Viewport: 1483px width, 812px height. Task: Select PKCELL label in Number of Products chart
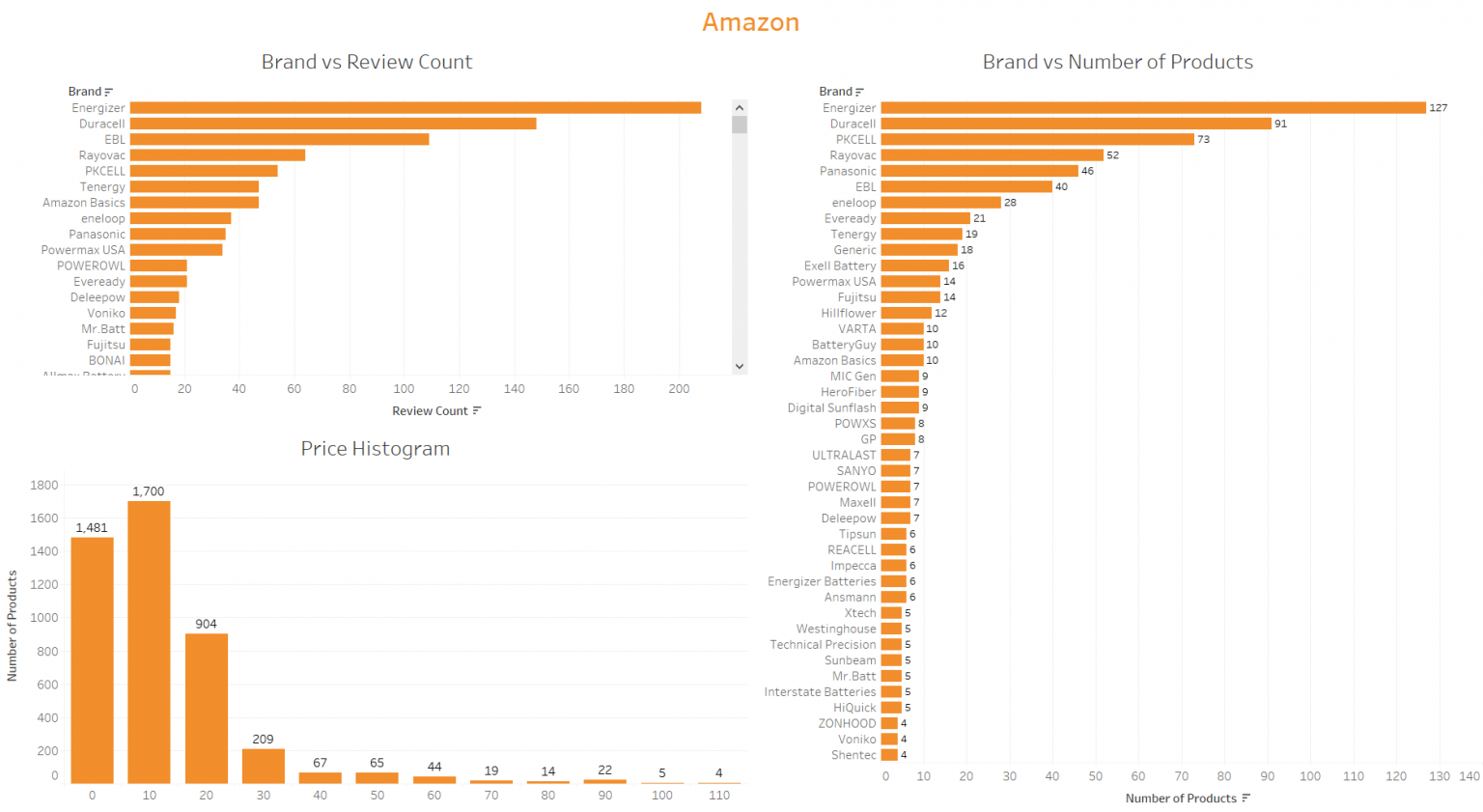click(855, 140)
